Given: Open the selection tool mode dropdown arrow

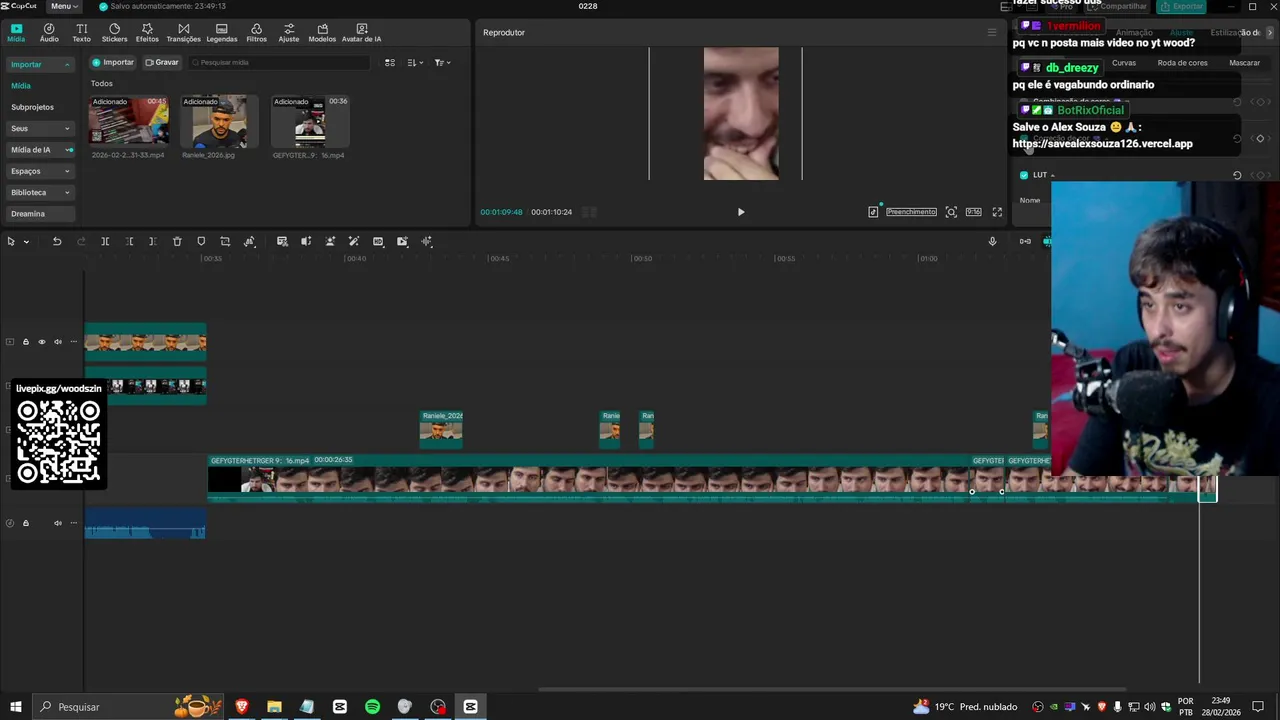Looking at the screenshot, I should click(26, 241).
